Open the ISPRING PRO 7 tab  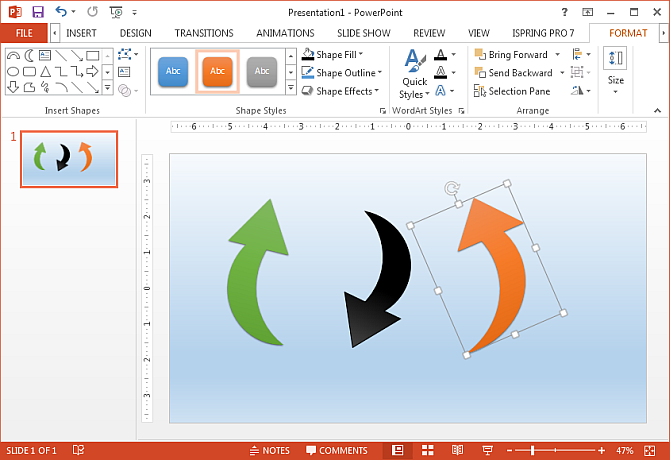point(543,33)
